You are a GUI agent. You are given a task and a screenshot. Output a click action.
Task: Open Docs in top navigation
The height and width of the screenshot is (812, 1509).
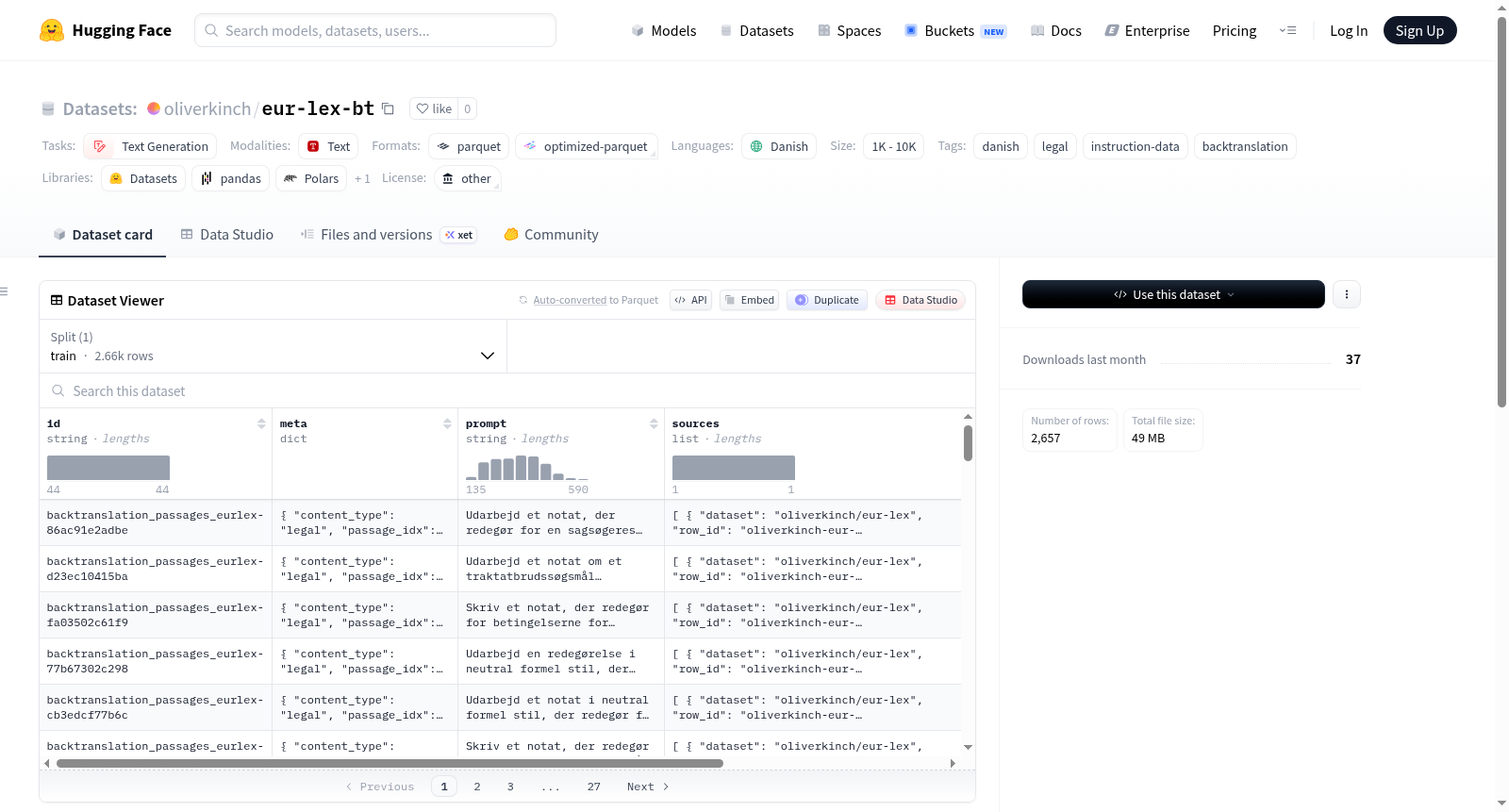pyautogui.click(x=1055, y=30)
